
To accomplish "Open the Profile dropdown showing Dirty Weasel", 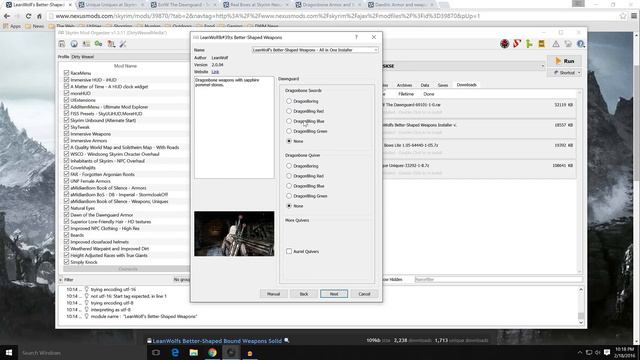I will tap(131, 57).
